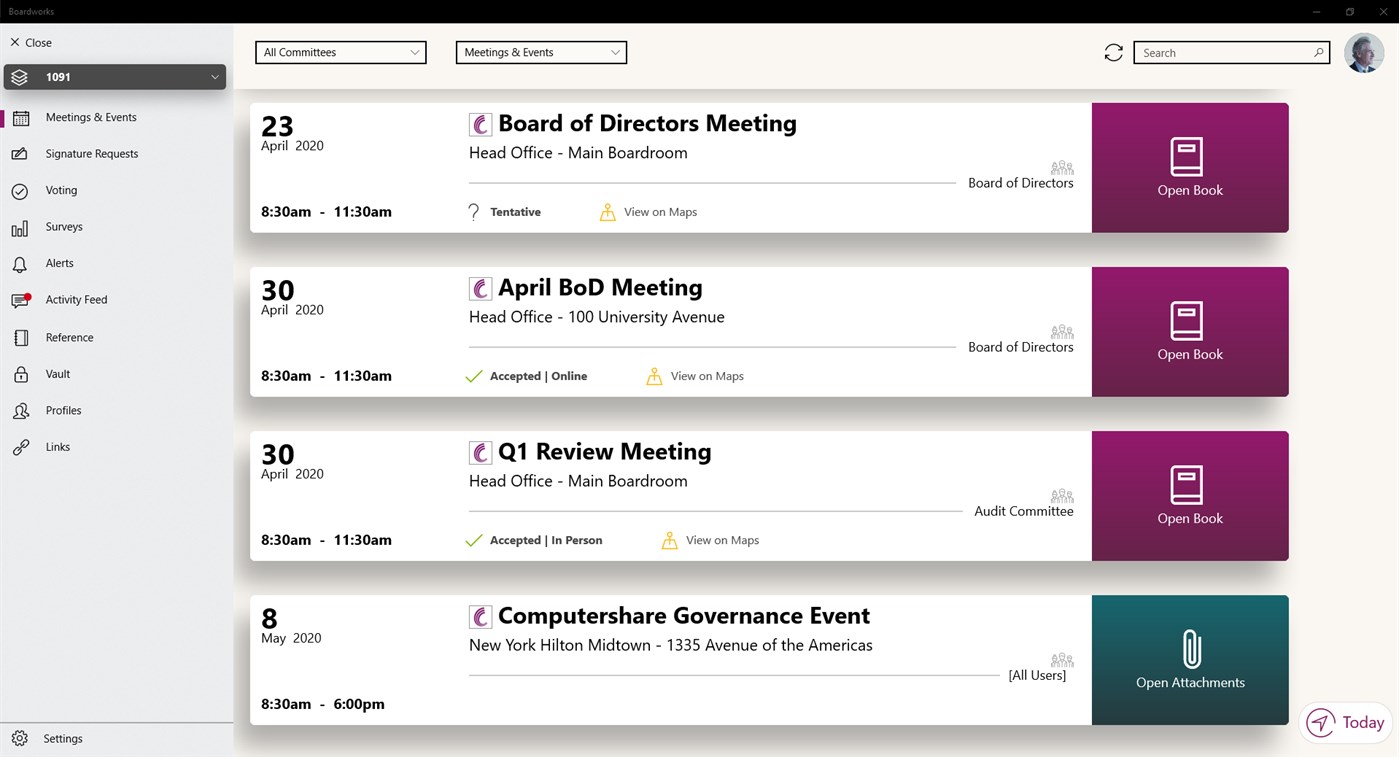This screenshot has height=757, width=1399.
Task: Expand the 1091 book selector
Action: pos(114,76)
